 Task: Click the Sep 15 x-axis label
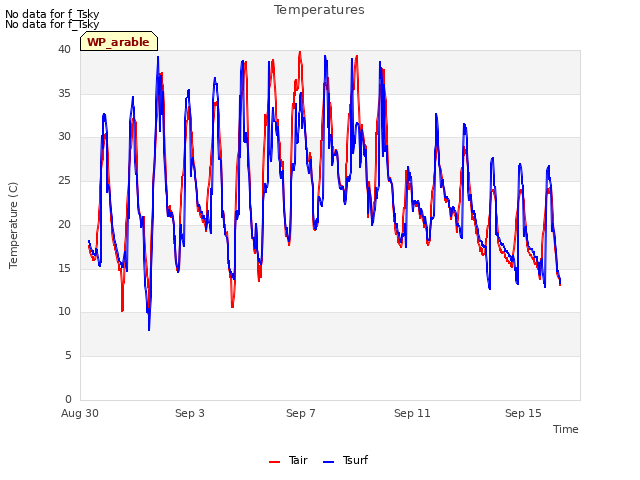523,413
